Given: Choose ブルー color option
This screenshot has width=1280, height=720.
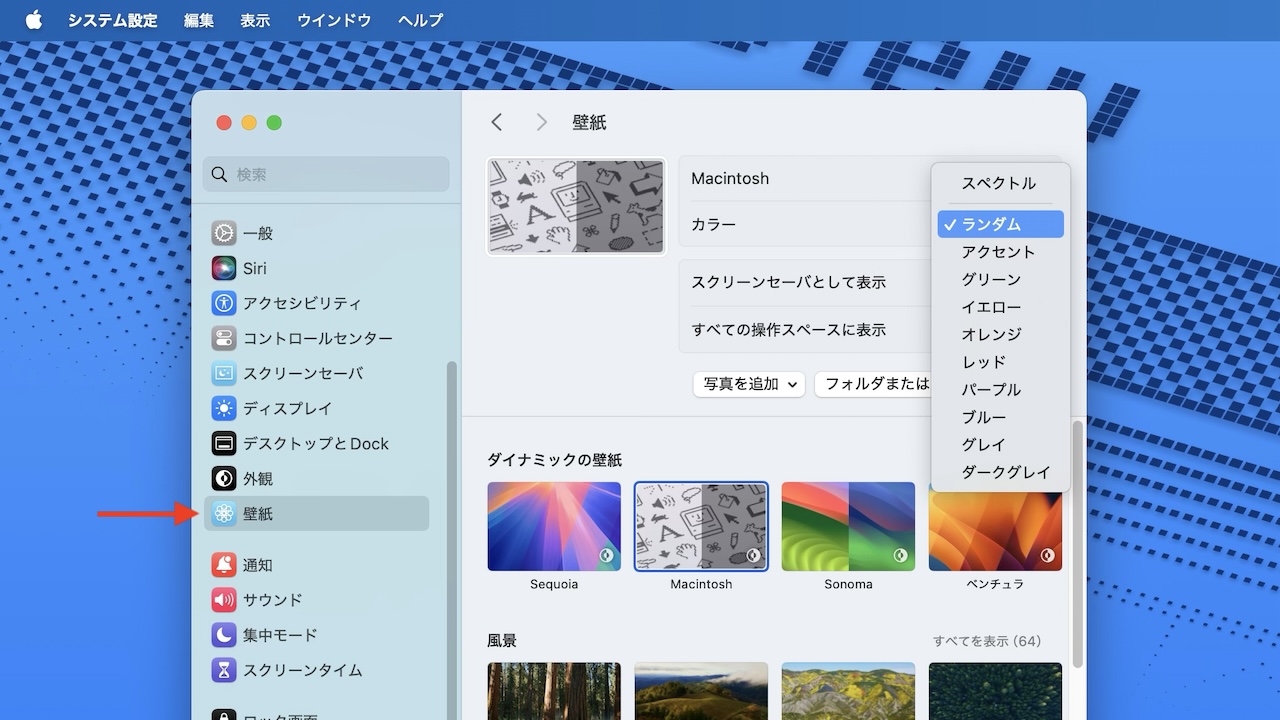Looking at the screenshot, I should point(1000,417).
